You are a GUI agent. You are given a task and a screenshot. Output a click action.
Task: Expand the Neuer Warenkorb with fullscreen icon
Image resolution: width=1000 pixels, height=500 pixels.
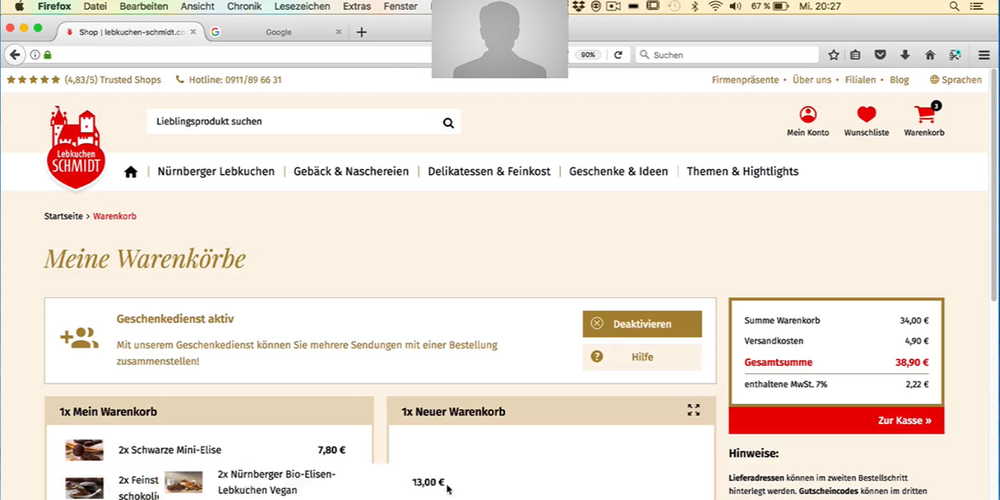point(693,410)
